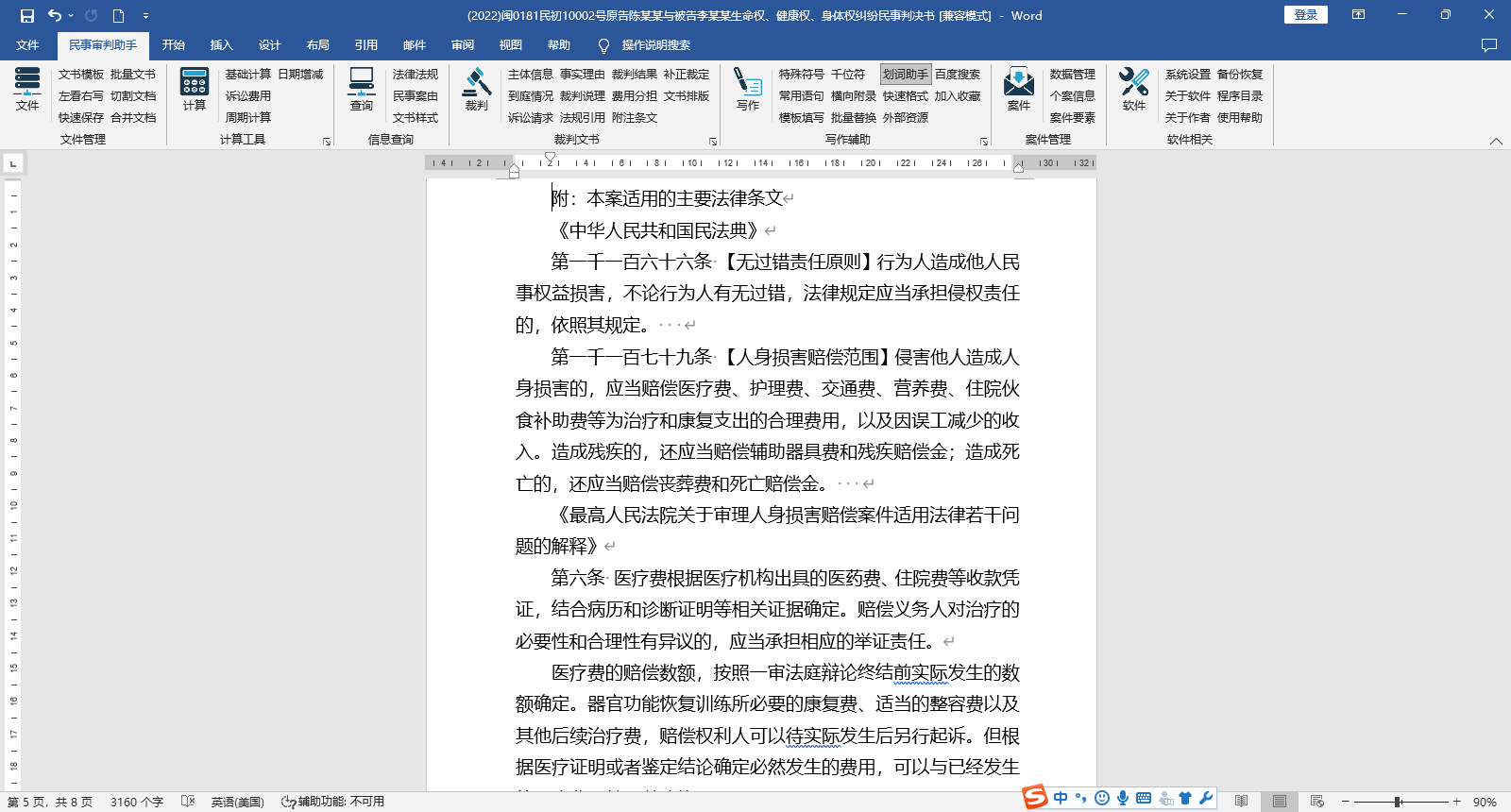The image size is (1511, 812).
Task: Open the 文件 menu tab
Action: [27, 45]
